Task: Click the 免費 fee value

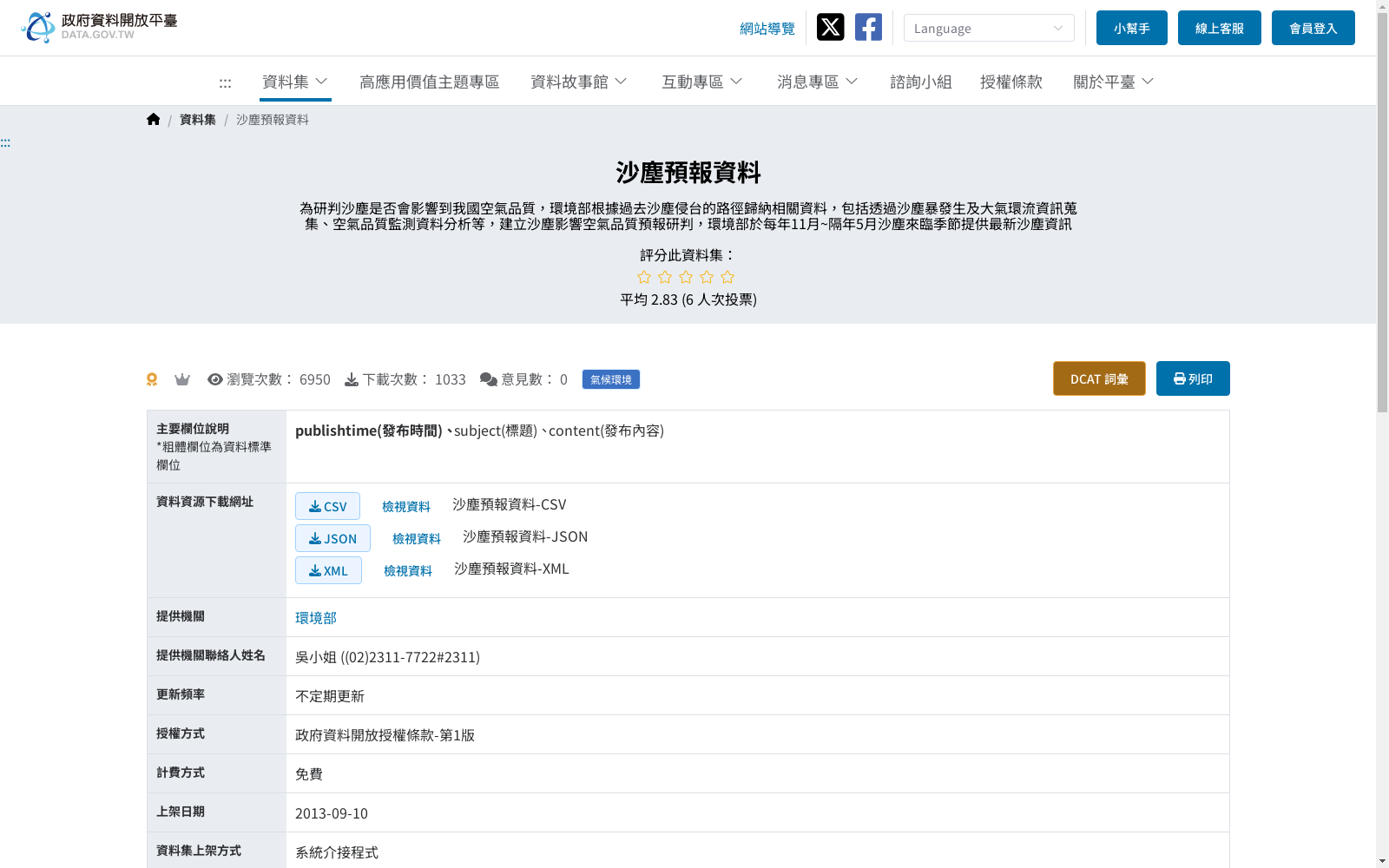Action: [309, 774]
